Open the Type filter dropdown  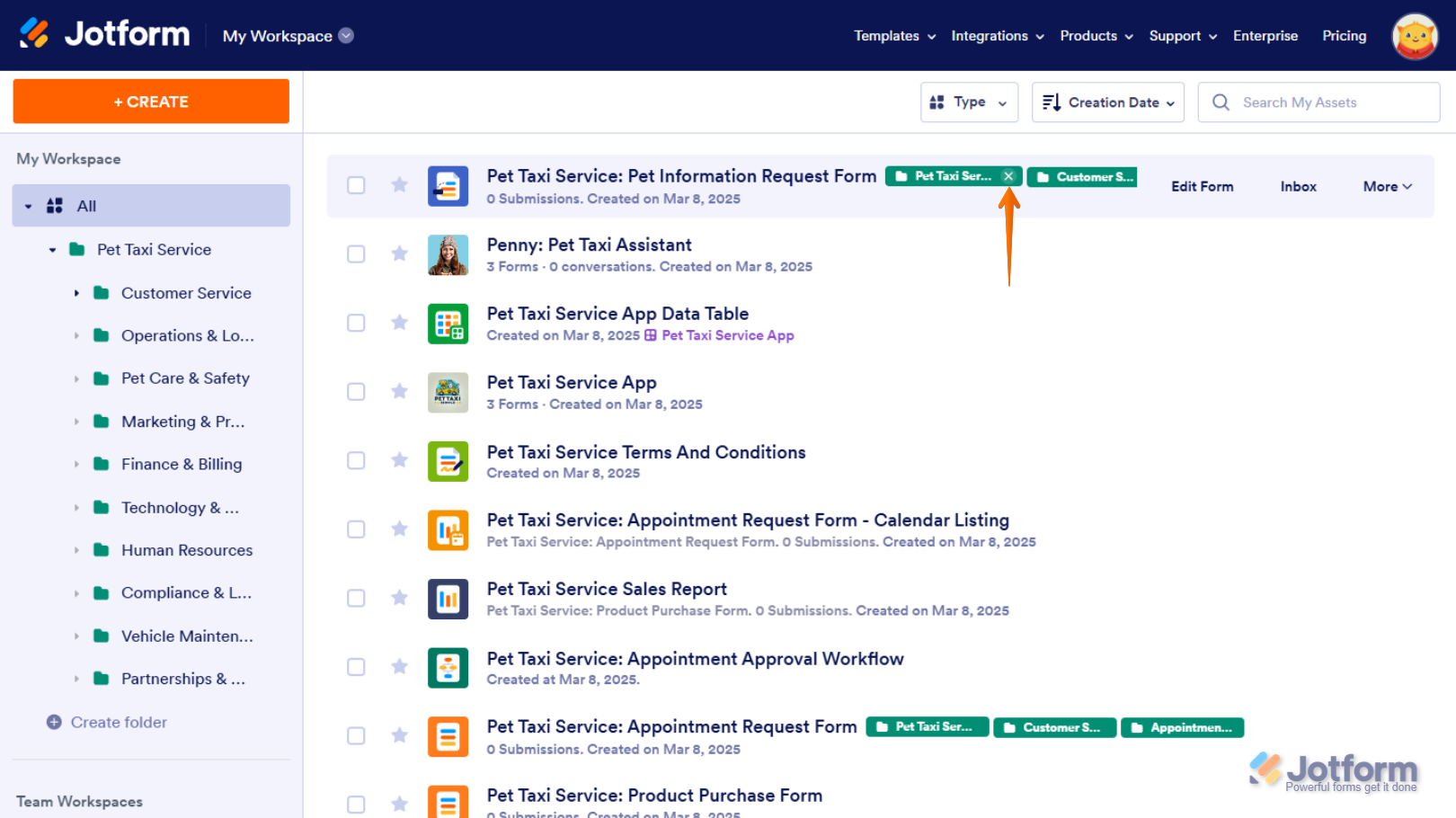click(x=969, y=102)
